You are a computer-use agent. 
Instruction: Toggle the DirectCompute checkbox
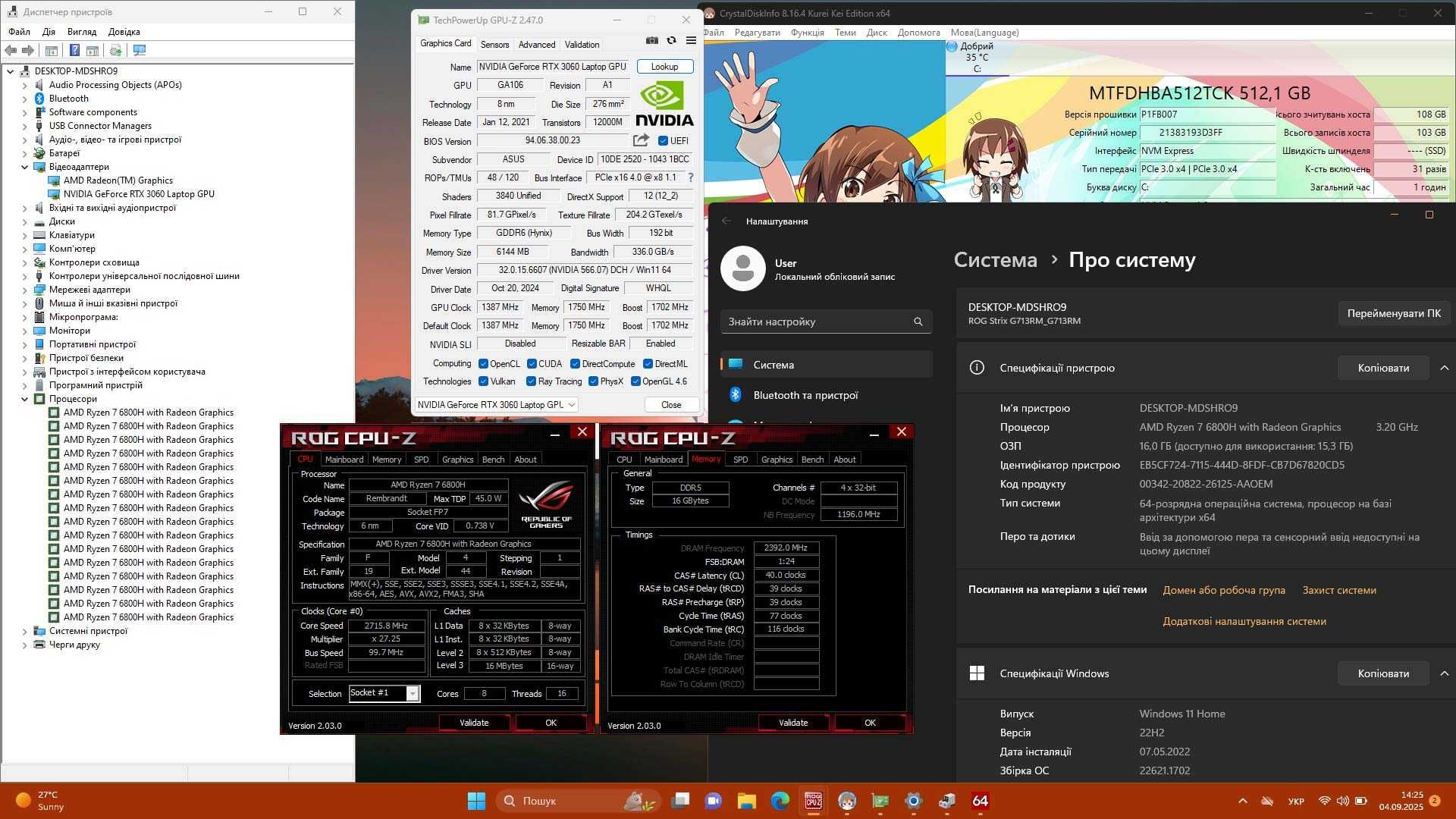(x=575, y=364)
